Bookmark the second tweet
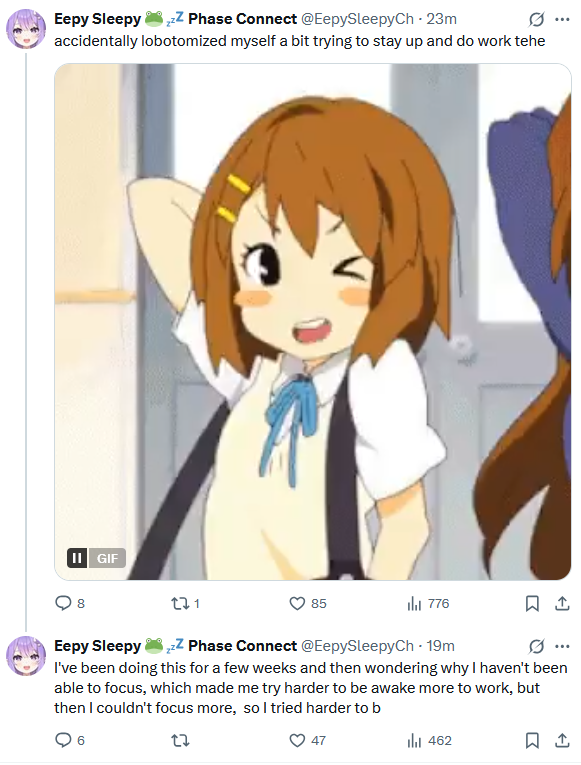581x765 pixels. pyautogui.click(x=532, y=741)
